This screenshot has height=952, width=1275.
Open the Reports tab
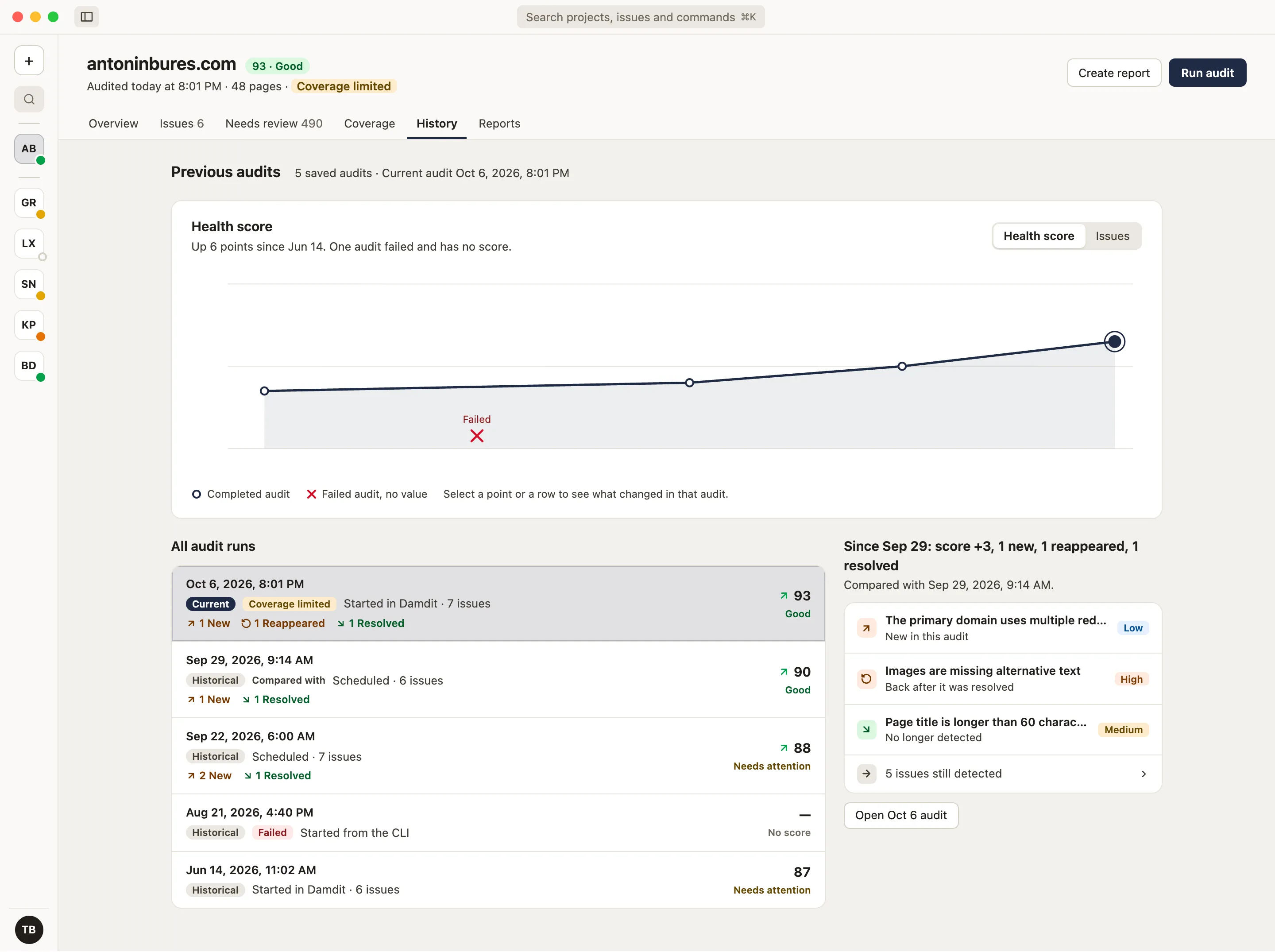tap(499, 124)
